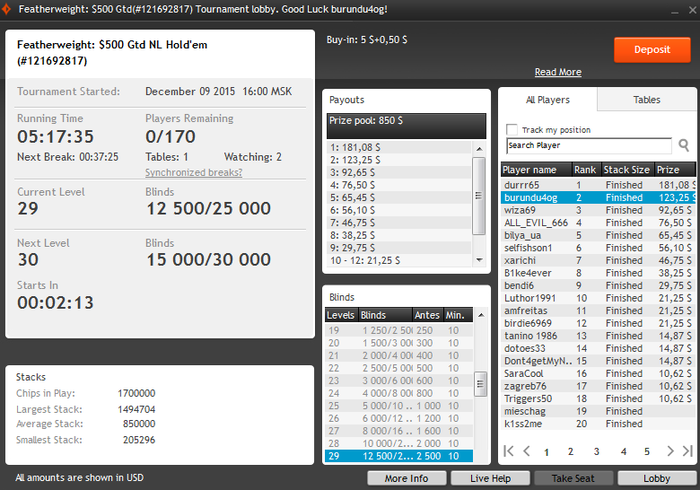This screenshot has width=700, height=490.
Task: Select level 24 blinds row
Action: pos(399,393)
